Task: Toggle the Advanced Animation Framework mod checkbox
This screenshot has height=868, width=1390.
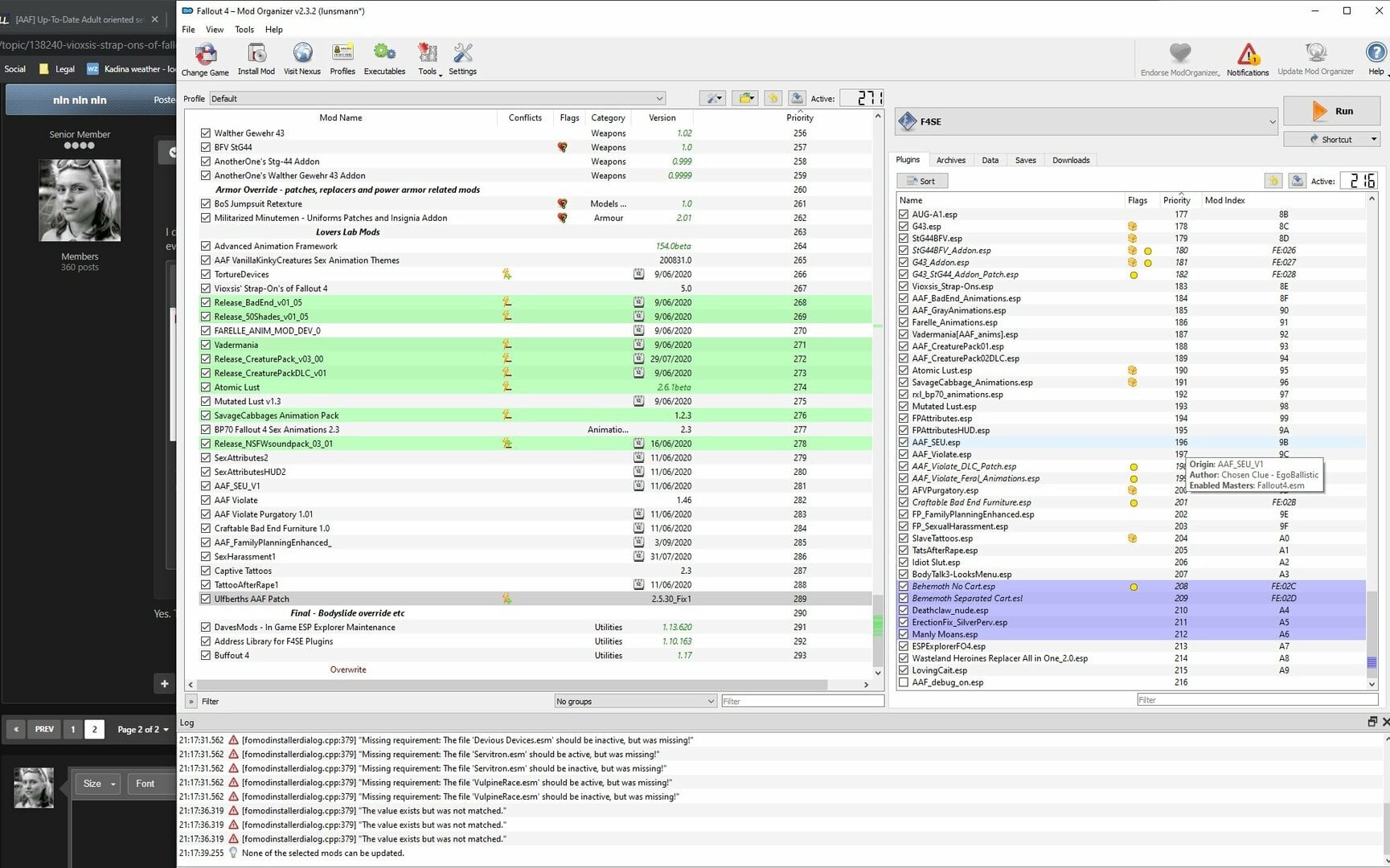Action: point(206,246)
